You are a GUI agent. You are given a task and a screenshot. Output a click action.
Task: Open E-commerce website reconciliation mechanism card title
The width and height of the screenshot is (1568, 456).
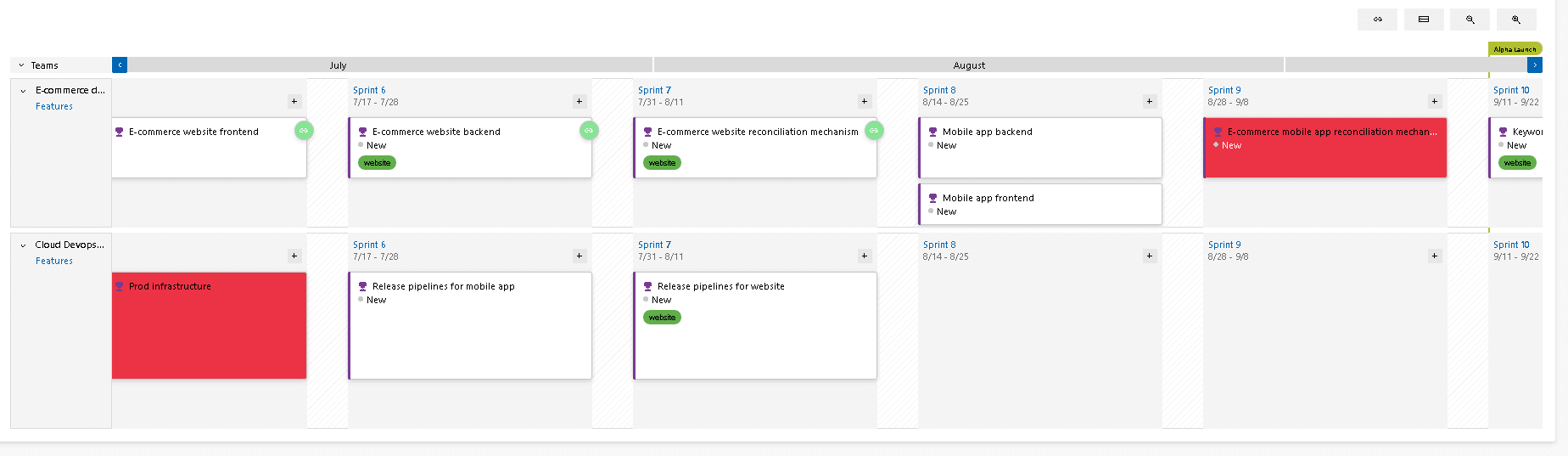(x=758, y=132)
